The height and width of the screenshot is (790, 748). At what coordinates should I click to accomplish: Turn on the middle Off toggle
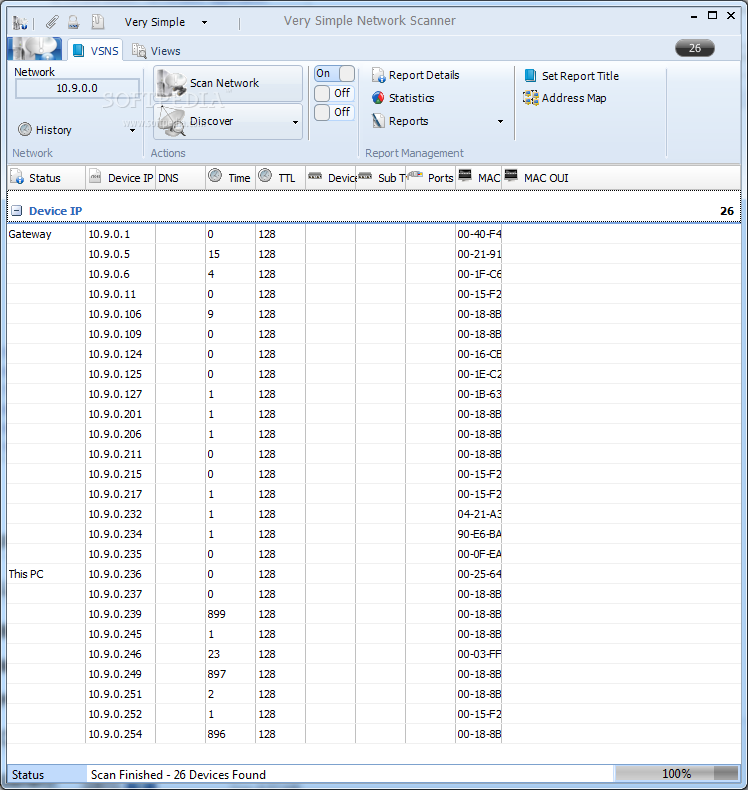click(x=334, y=93)
